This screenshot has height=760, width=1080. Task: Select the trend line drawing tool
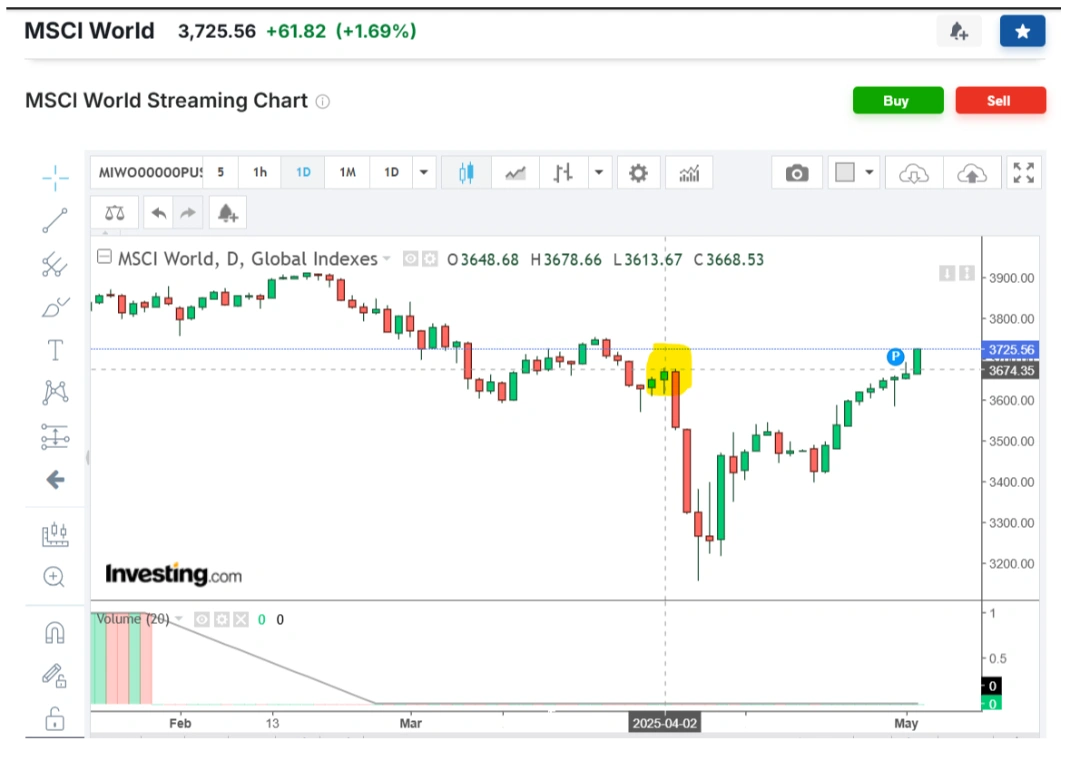[55, 220]
